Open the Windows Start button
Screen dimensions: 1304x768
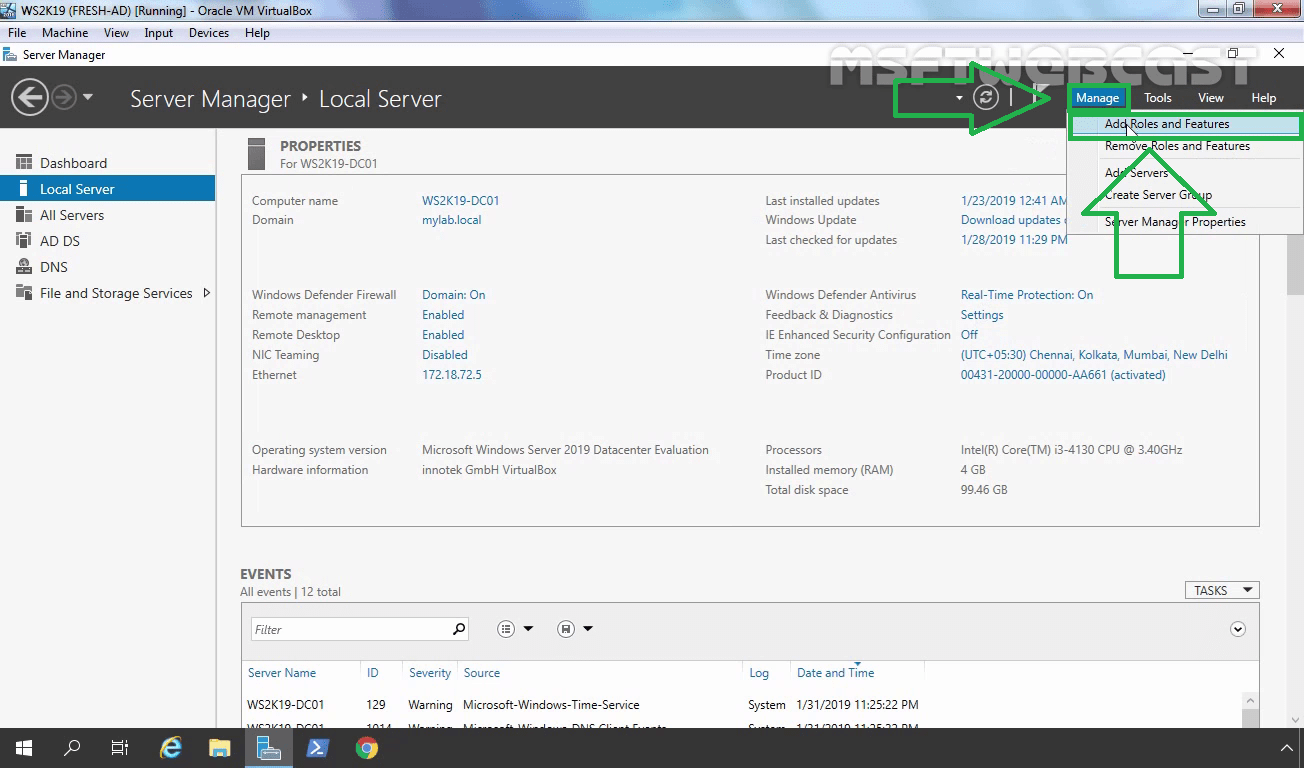(x=24, y=748)
